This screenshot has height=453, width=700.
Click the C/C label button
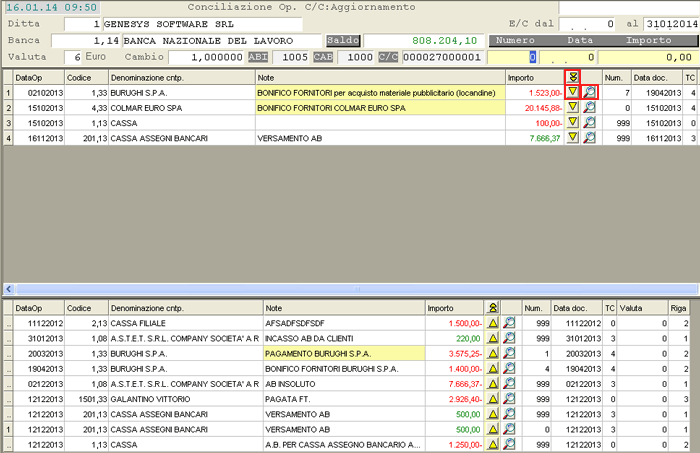(388, 57)
